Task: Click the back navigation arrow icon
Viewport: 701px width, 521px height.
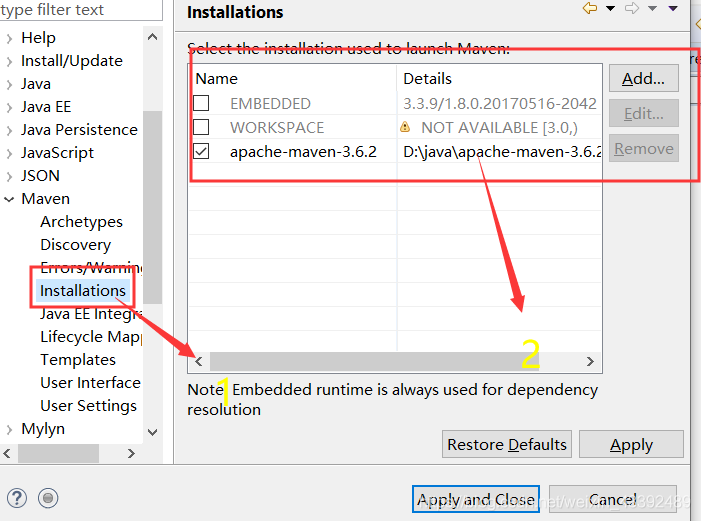Action: 590,8
